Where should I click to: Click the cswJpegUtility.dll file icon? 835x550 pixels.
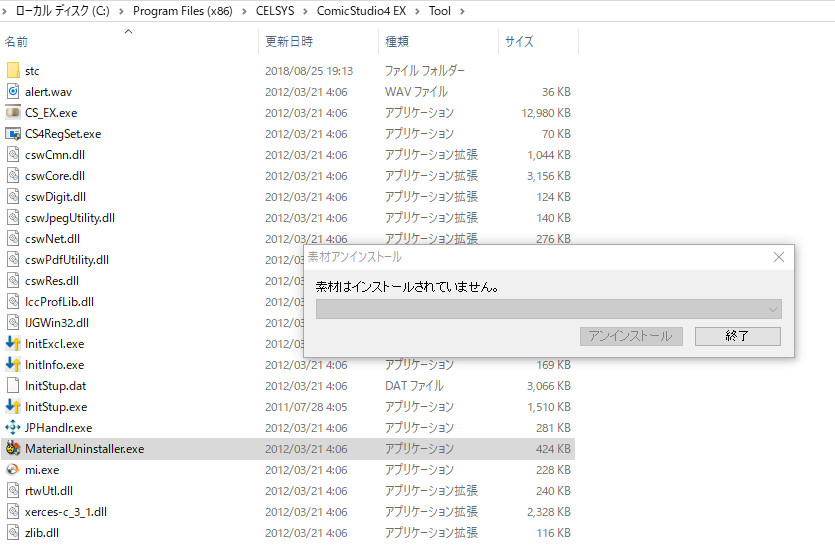[13, 217]
